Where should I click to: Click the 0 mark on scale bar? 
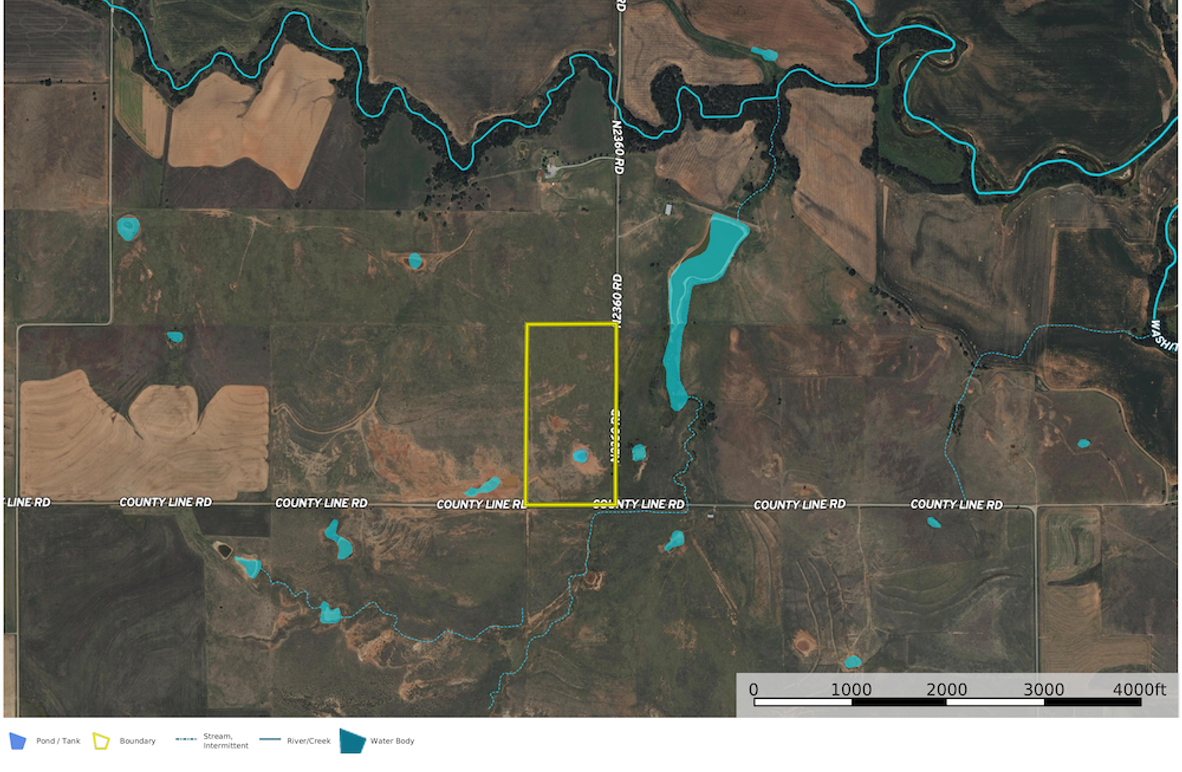point(754,689)
